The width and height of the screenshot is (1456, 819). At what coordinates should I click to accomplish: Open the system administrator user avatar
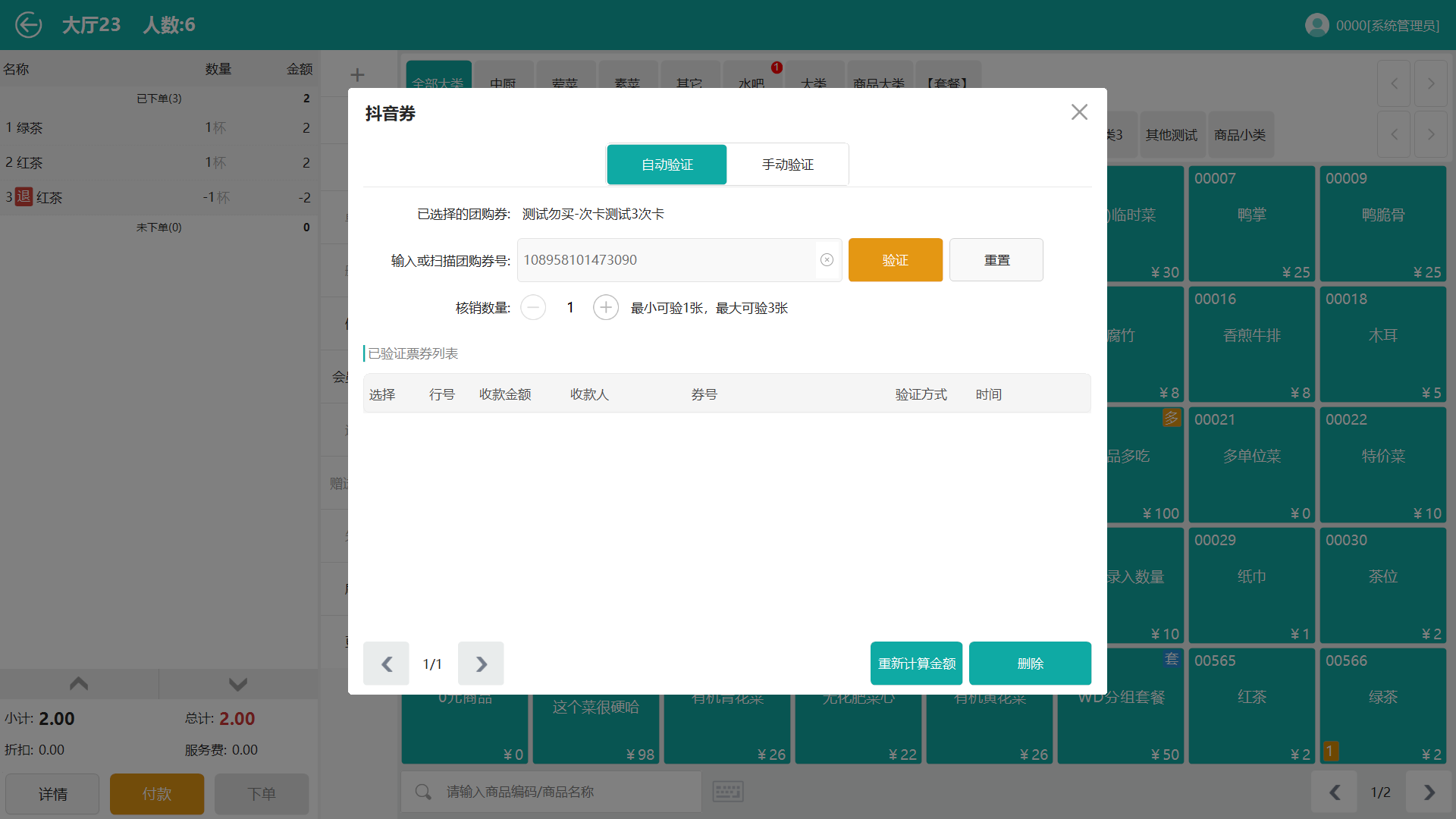[x=1316, y=25]
